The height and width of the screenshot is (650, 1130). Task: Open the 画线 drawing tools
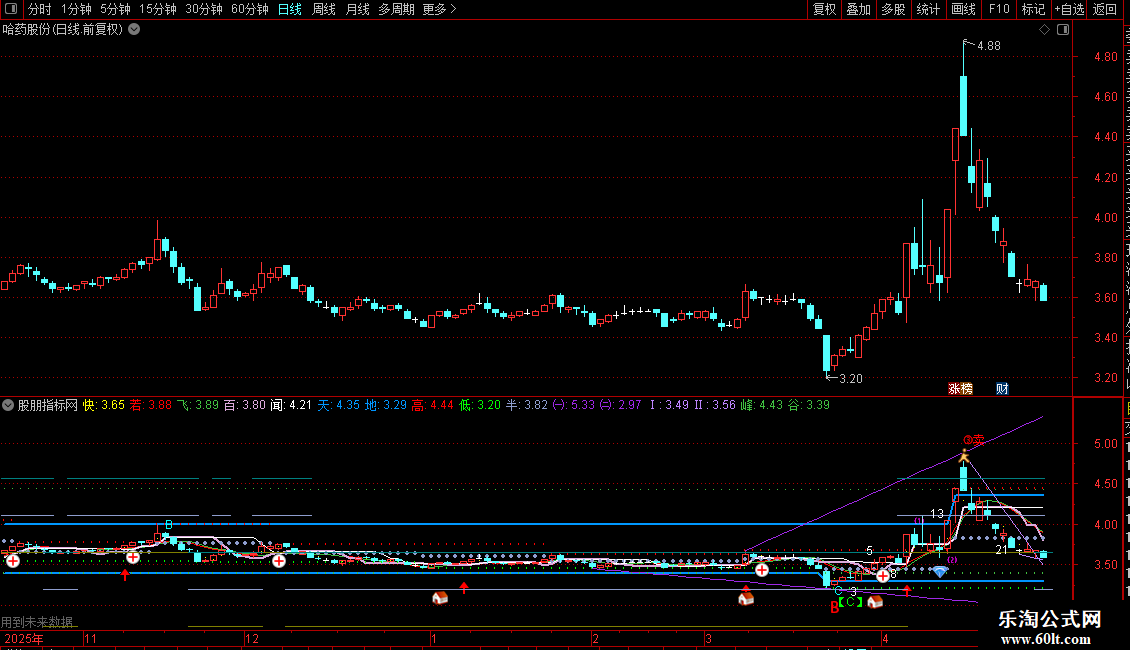[x=964, y=9]
